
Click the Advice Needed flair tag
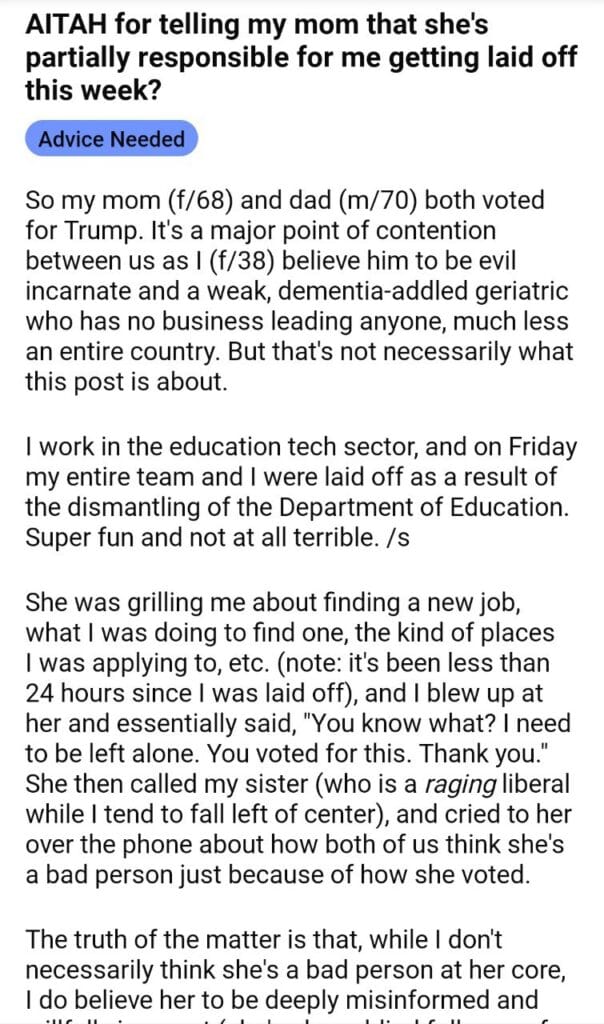coord(111,139)
